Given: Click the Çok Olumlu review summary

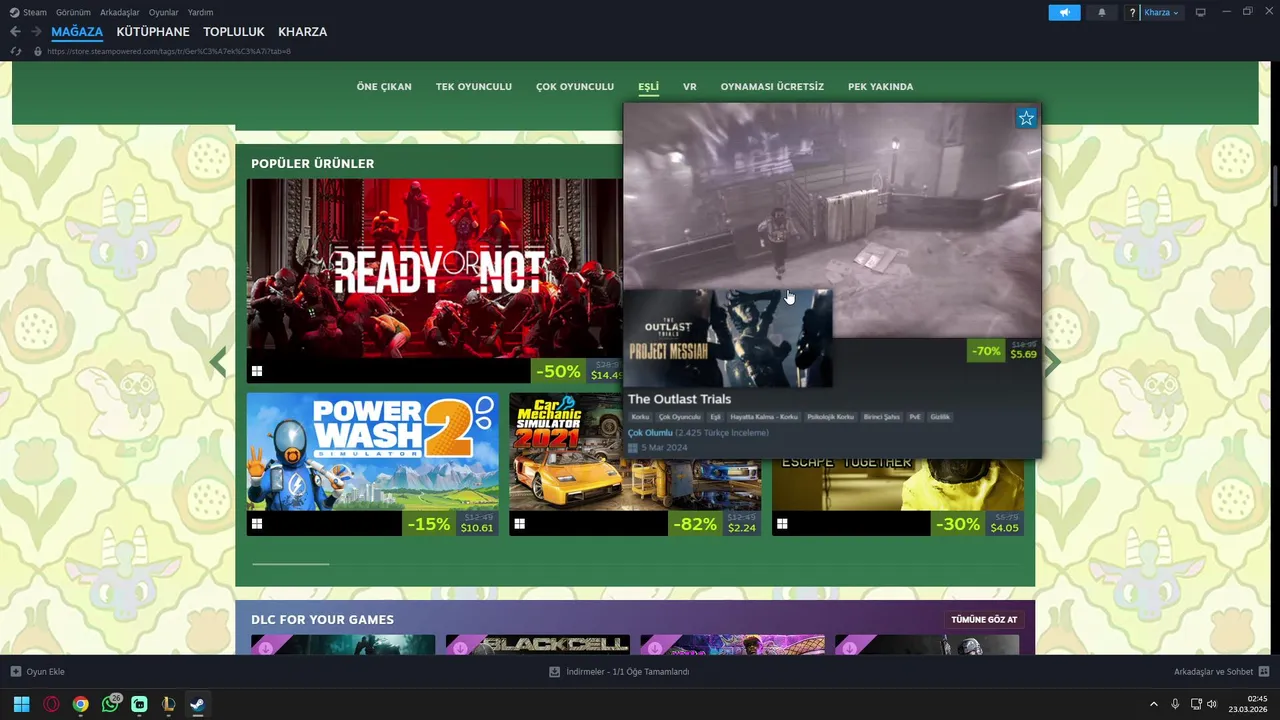Looking at the screenshot, I should point(650,433).
